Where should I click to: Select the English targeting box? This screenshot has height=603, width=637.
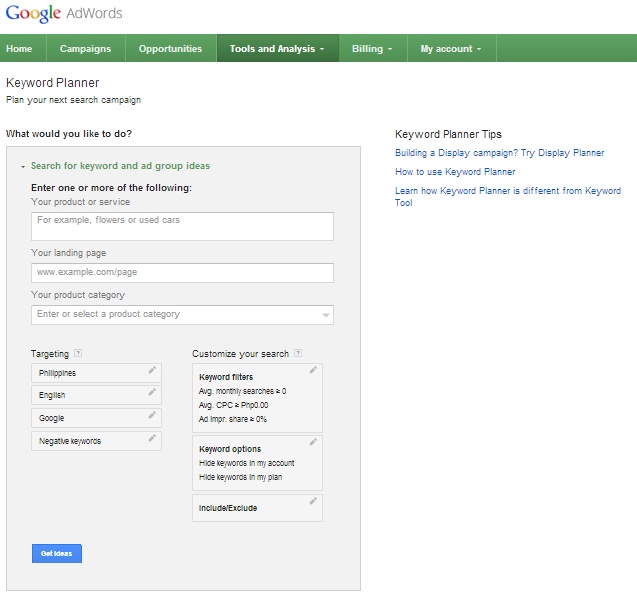[96, 395]
